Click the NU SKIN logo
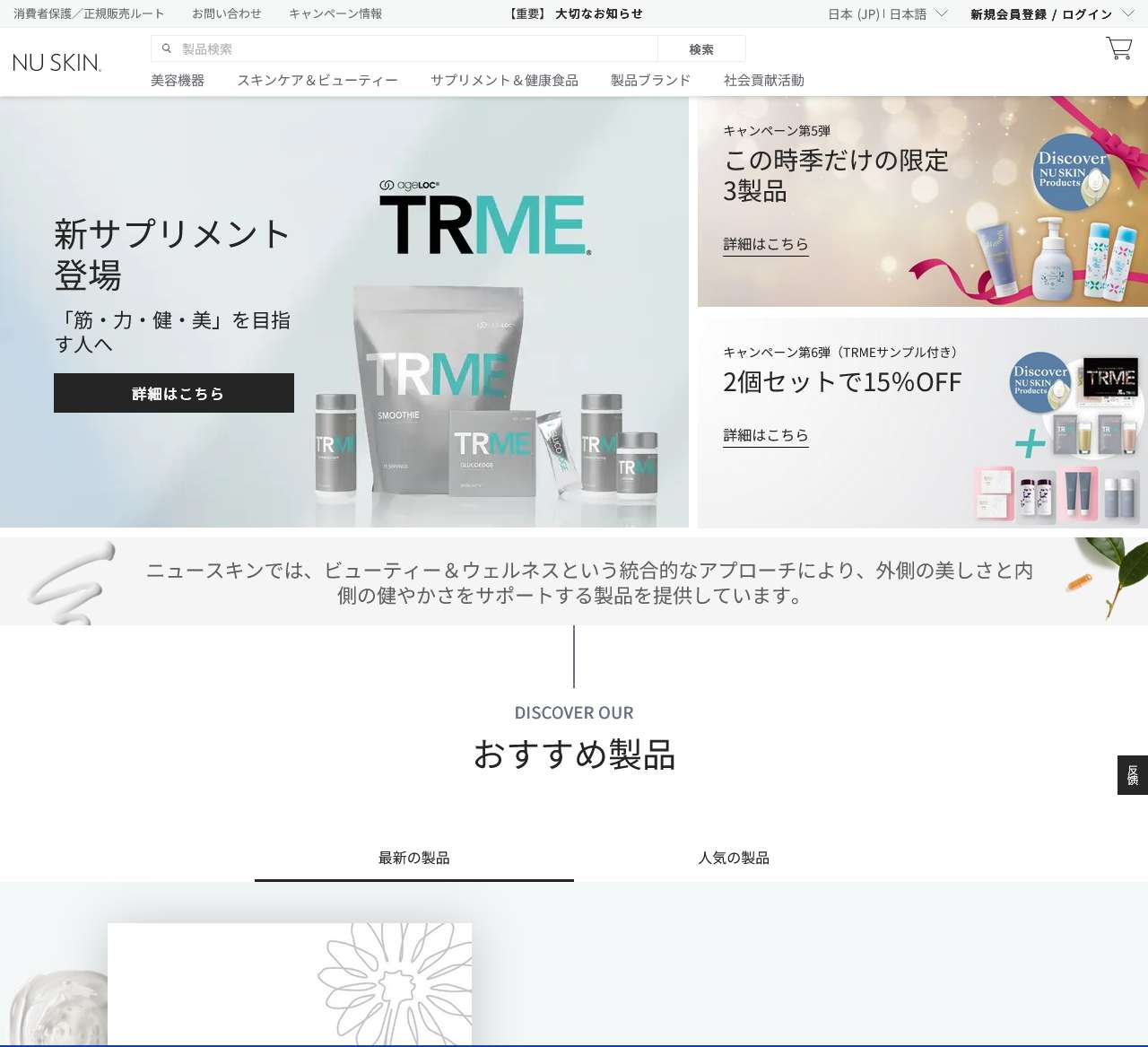Image resolution: width=1148 pixels, height=1047 pixels. [x=57, y=62]
